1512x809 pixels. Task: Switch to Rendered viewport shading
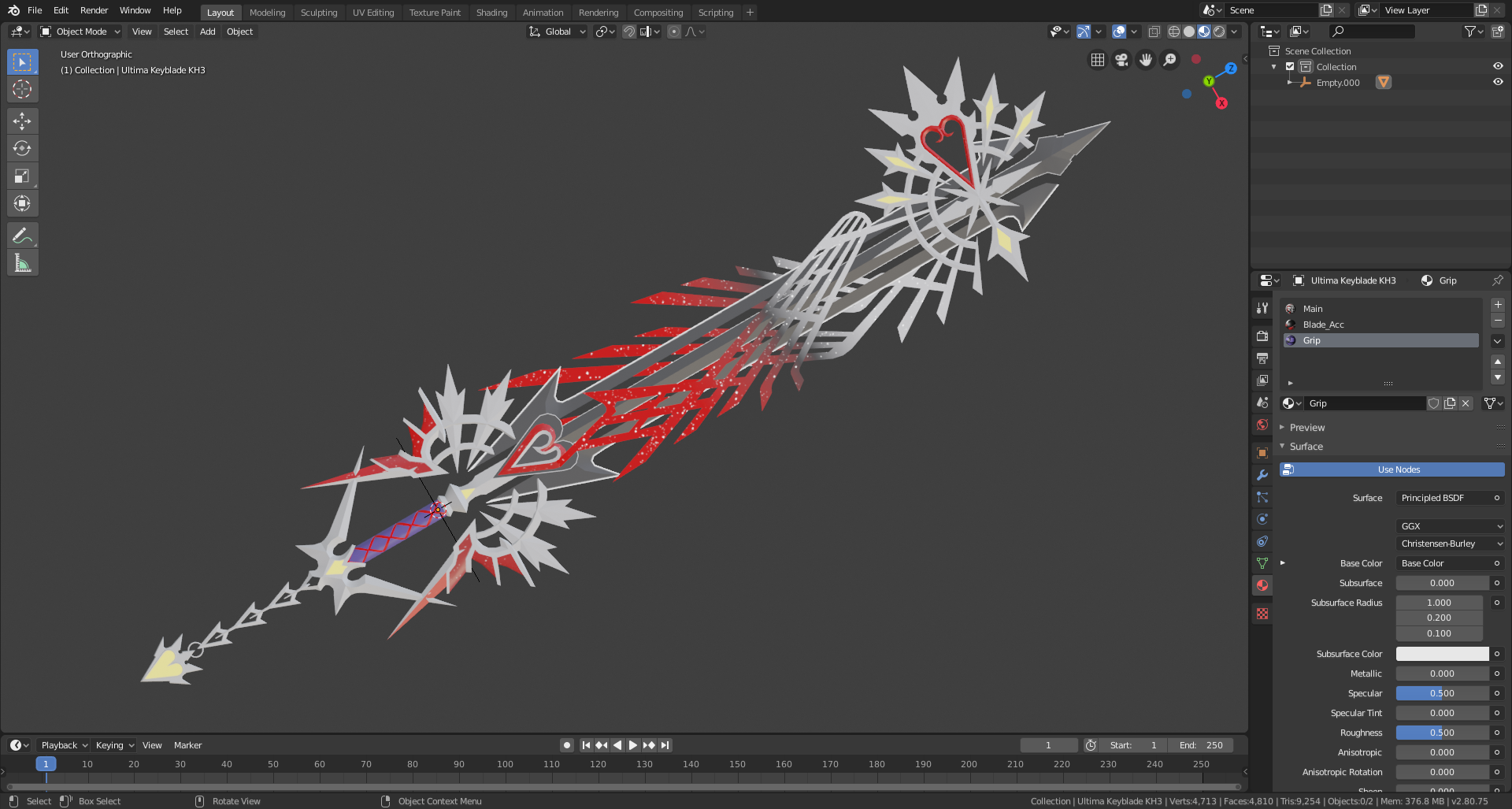[1219, 32]
